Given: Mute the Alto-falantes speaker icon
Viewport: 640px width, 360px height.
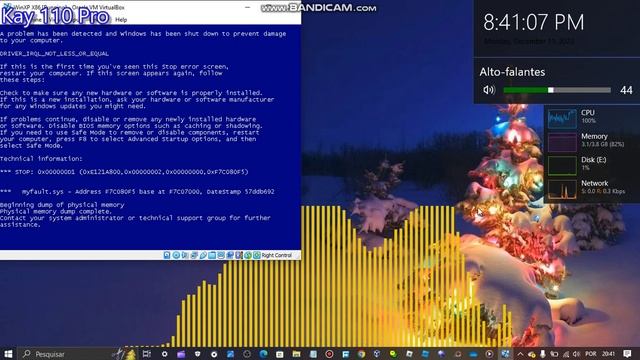Looking at the screenshot, I should (489, 90).
